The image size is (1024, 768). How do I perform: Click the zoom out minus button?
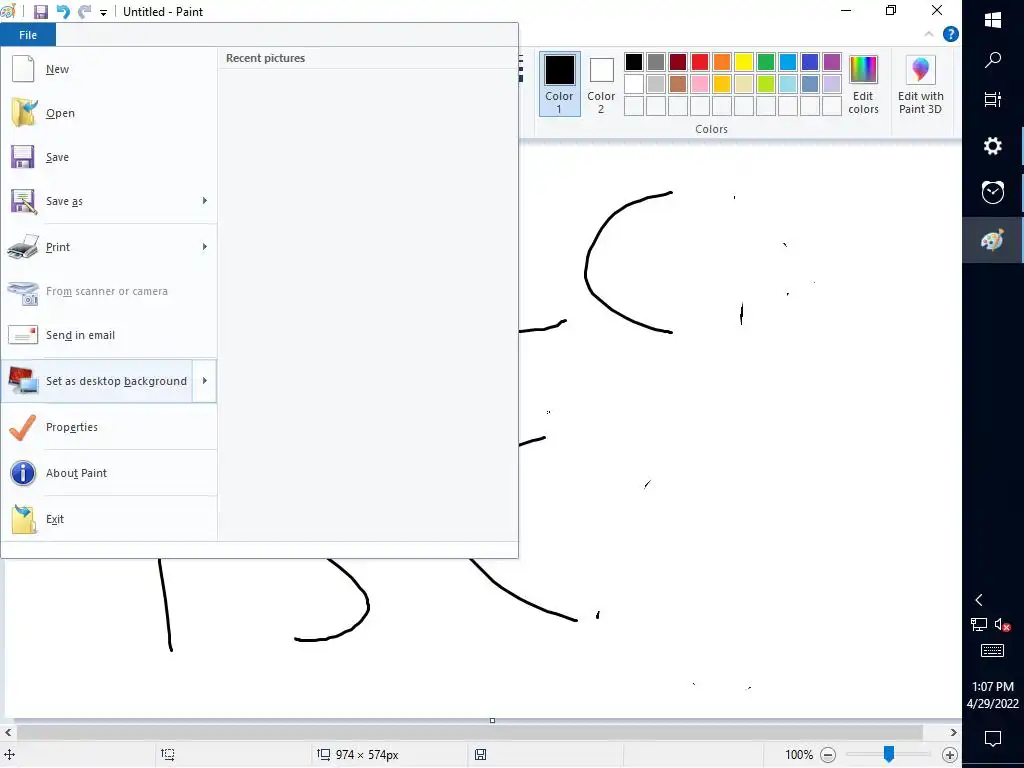(828, 755)
